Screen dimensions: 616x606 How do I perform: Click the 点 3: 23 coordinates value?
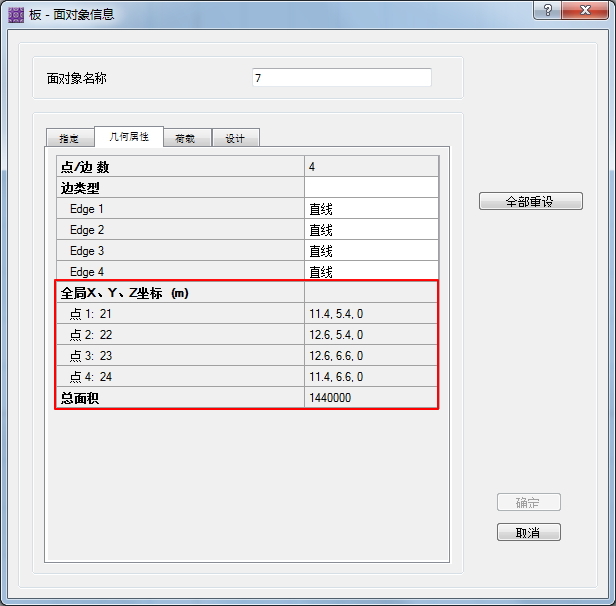tap(371, 356)
